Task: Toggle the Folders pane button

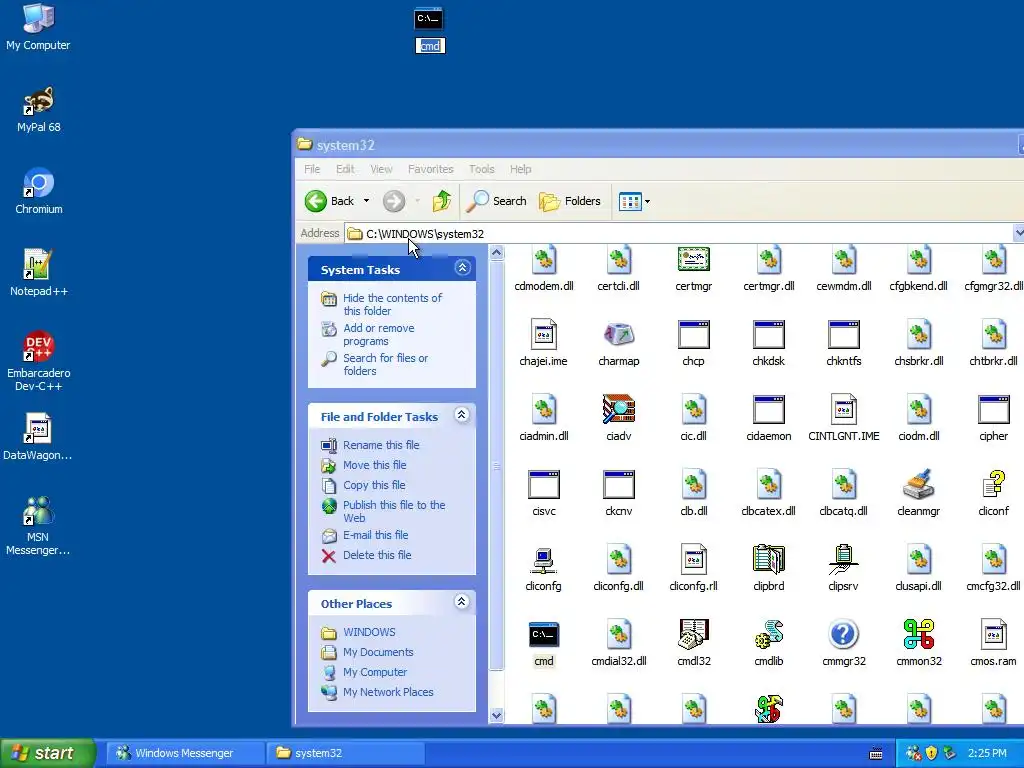Action: tap(570, 201)
